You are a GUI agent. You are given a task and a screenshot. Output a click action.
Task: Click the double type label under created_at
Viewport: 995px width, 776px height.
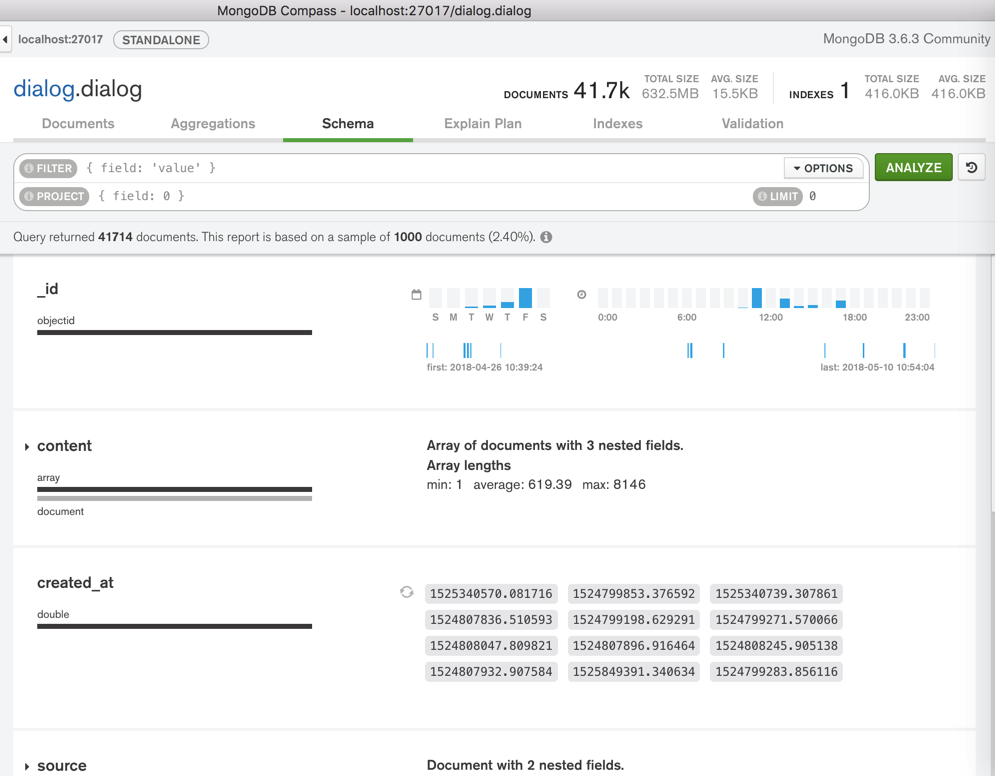pyautogui.click(x=53, y=614)
